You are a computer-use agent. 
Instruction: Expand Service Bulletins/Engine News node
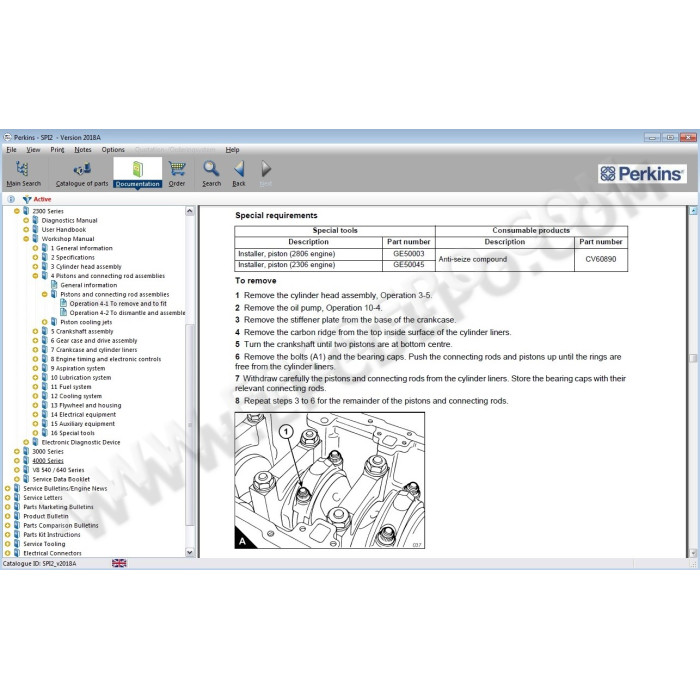coord(8,488)
